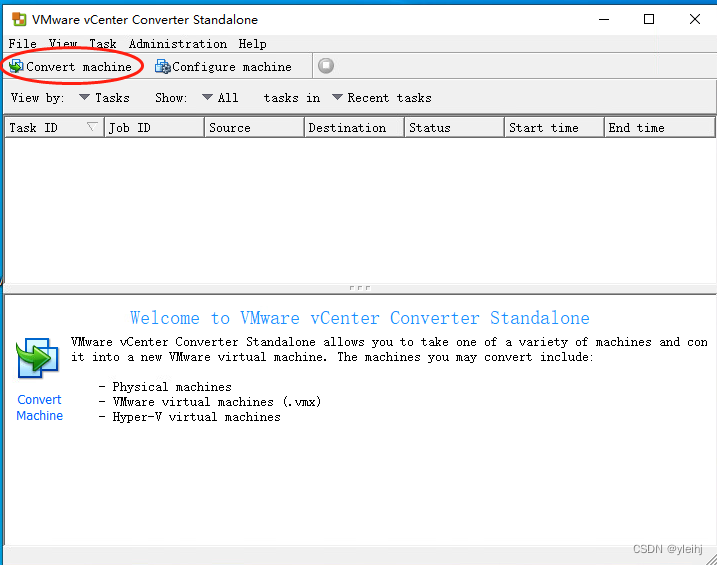Open the View menu

tap(63, 44)
